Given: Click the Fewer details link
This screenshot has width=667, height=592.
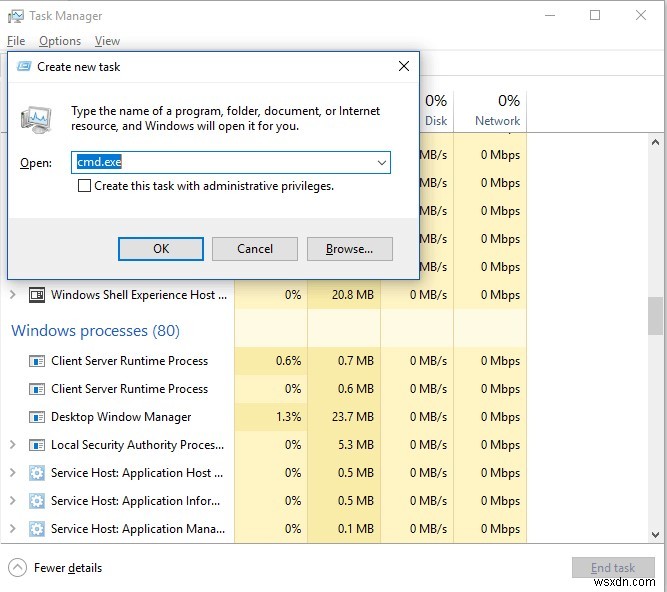Looking at the screenshot, I should pyautogui.click(x=68, y=568).
